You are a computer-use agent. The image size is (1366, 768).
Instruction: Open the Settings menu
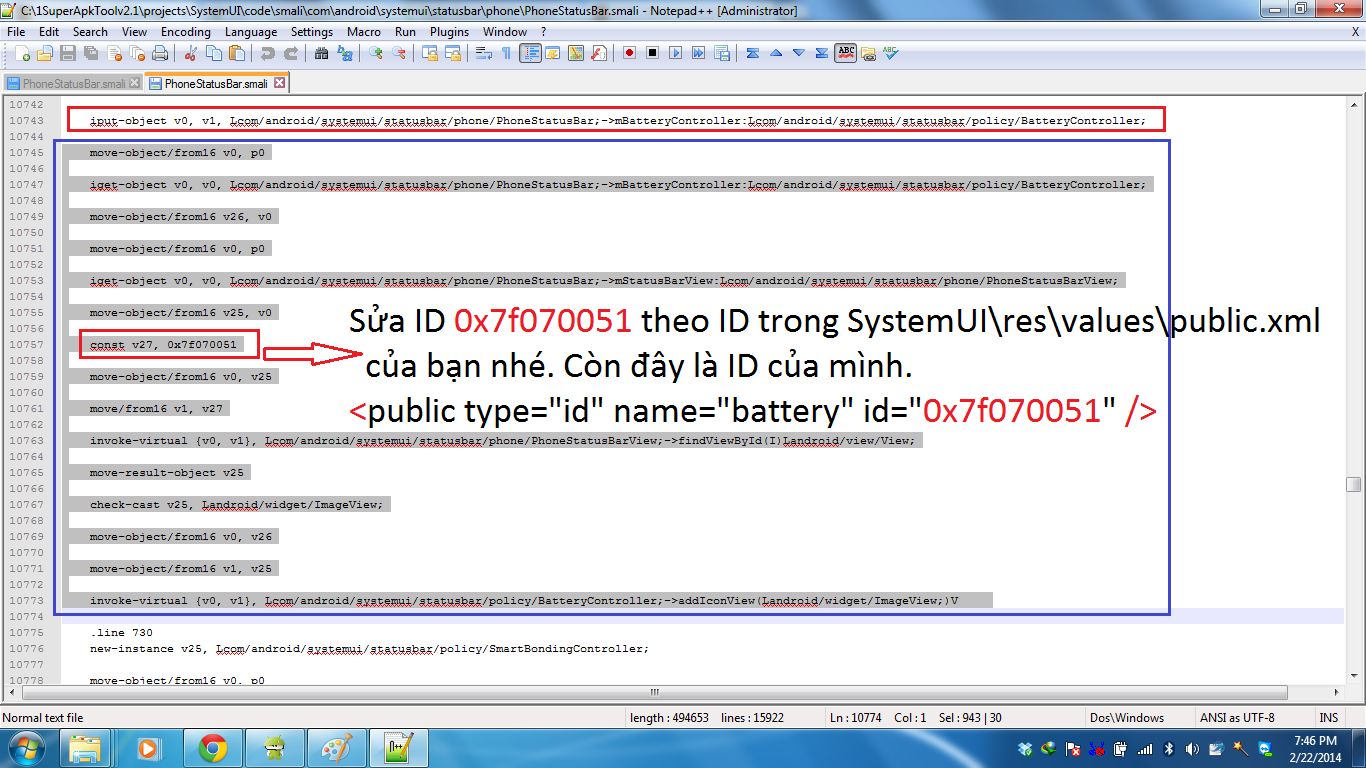click(312, 32)
